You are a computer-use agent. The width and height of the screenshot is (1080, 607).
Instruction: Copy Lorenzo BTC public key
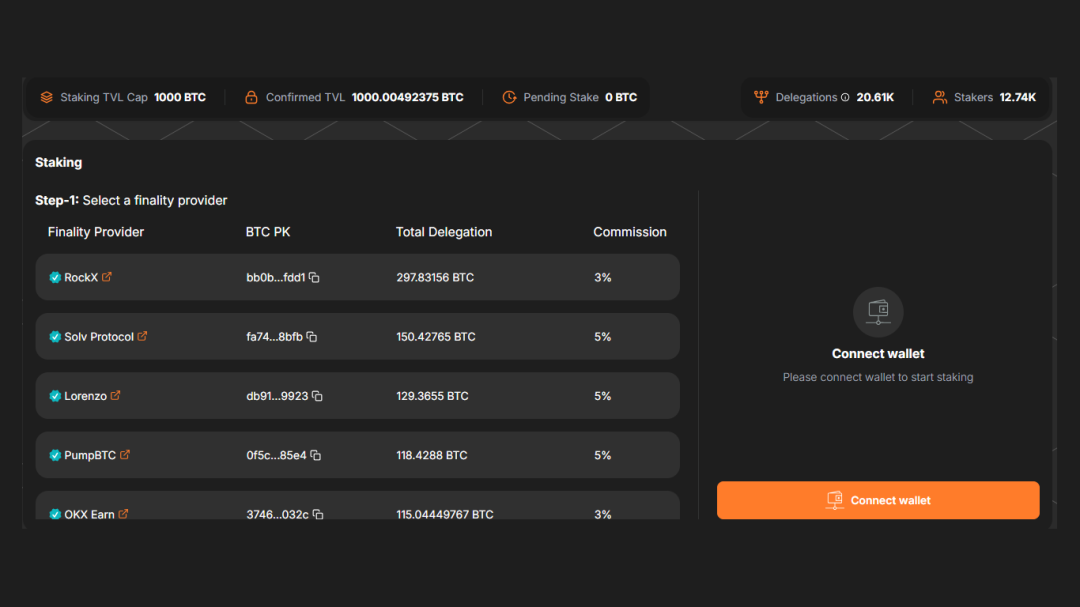tap(317, 396)
